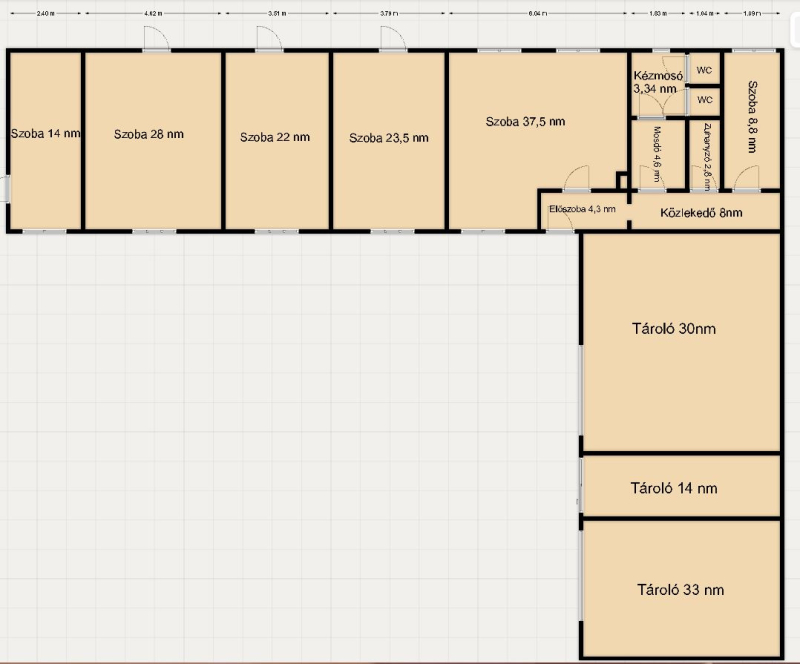Click the Szoba 23,5 nm label
800x664 pixels.
[389, 138]
